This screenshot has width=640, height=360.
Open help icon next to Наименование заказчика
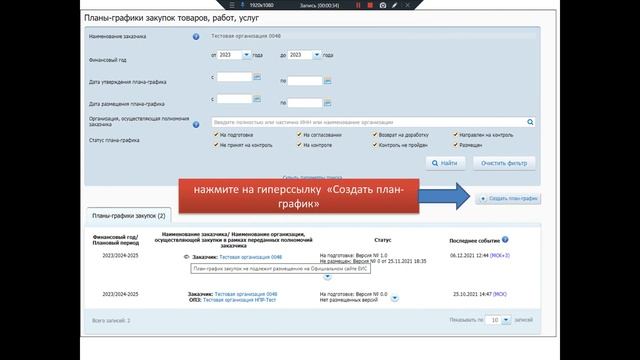196,37
